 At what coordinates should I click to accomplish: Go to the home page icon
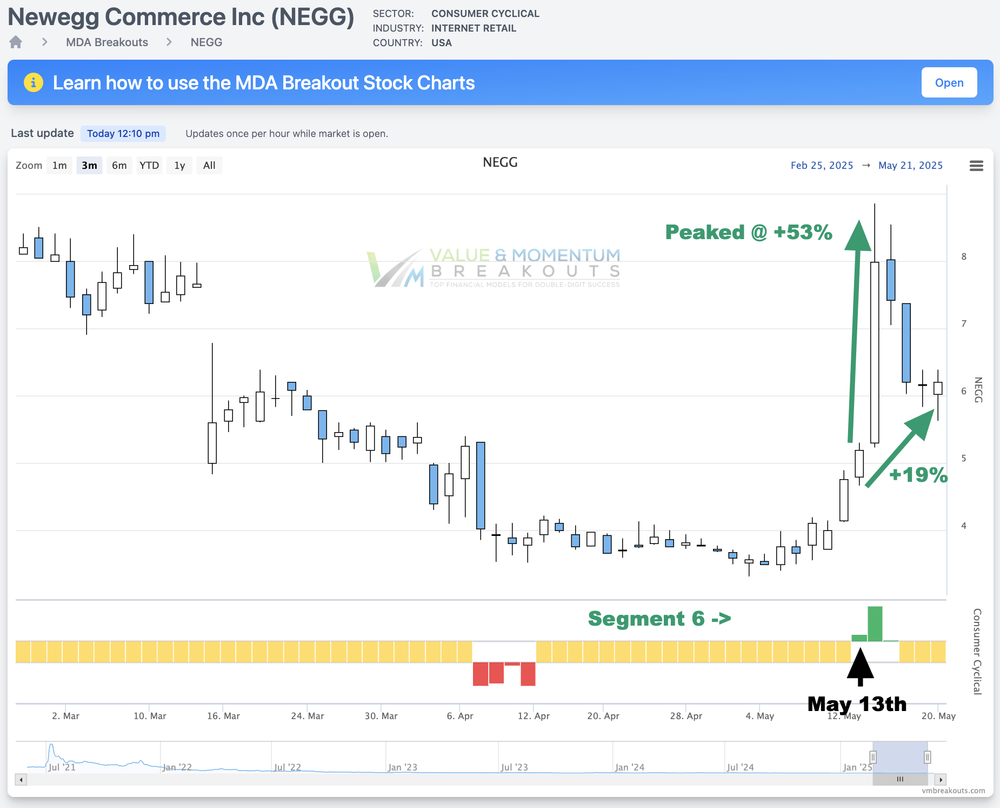tap(16, 42)
